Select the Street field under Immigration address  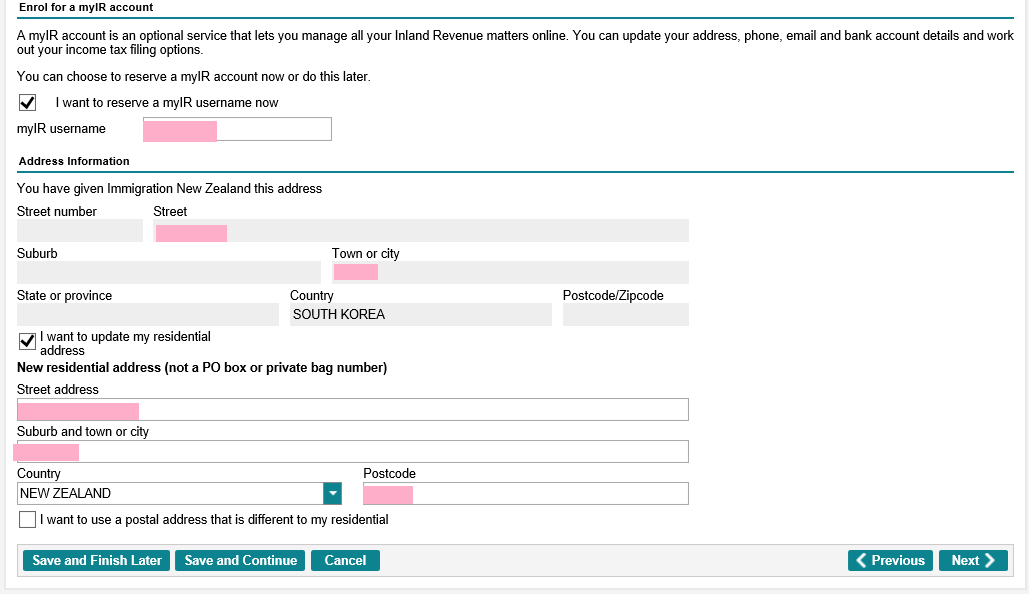pos(420,231)
